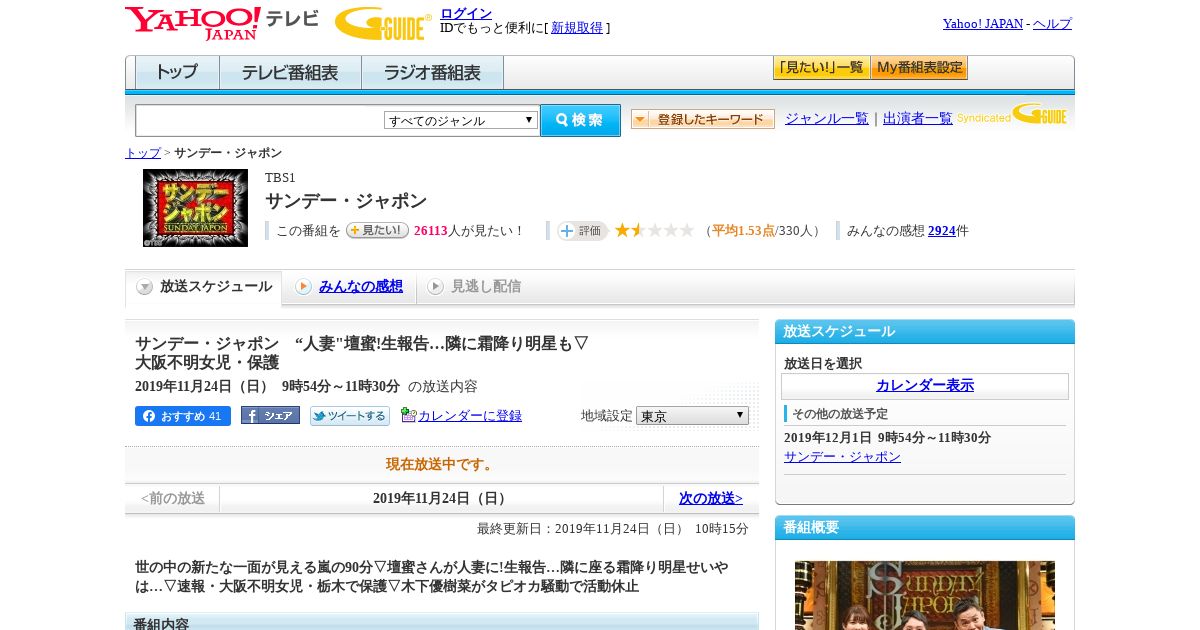Click the 2924 reviews count link
The height and width of the screenshot is (630, 1200).
pos(942,231)
